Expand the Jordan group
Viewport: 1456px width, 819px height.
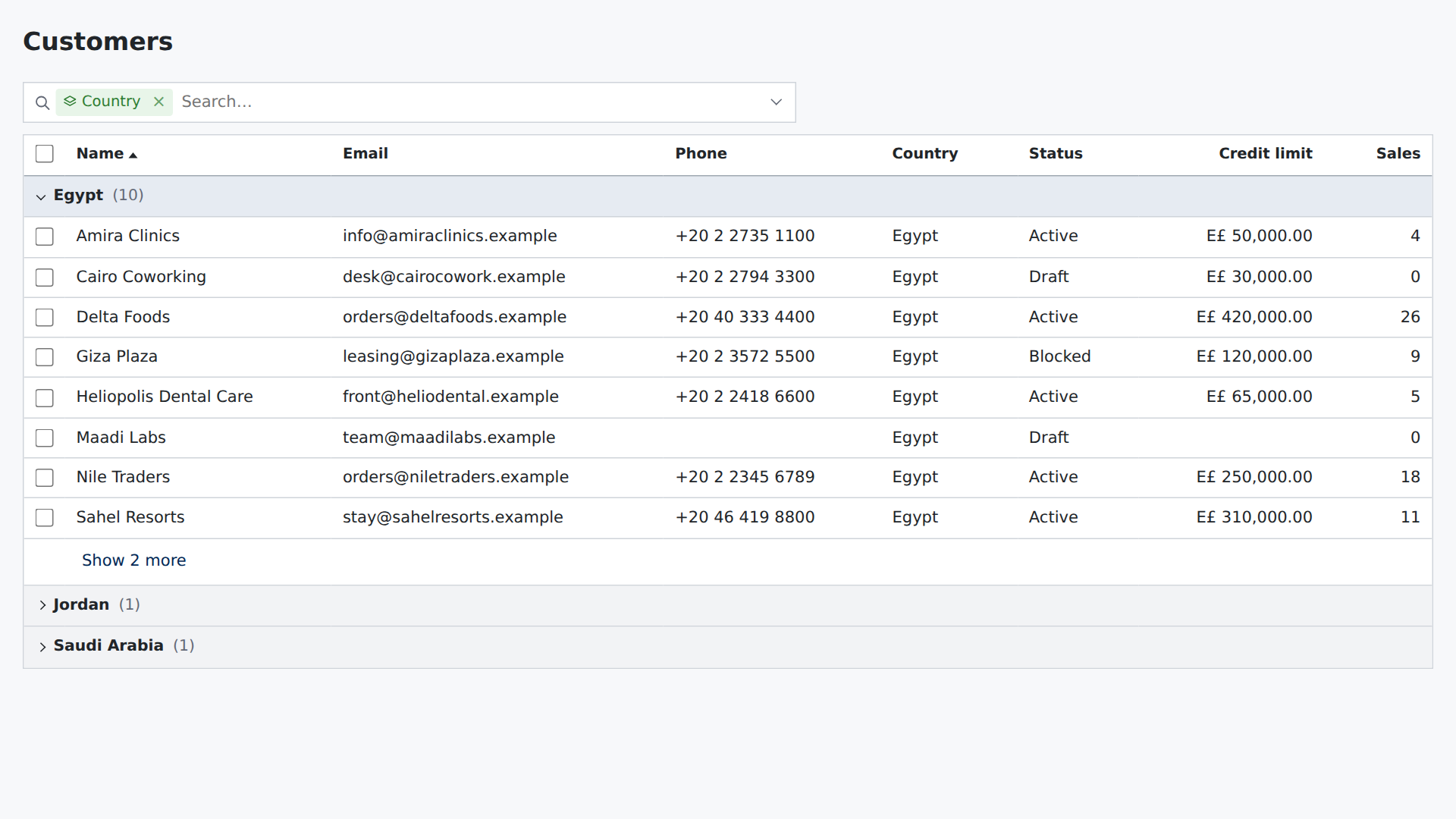(x=42, y=605)
